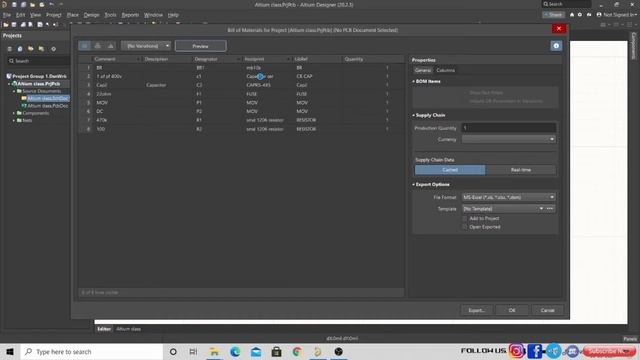Open the Tools menu
The height and width of the screenshot is (360, 640).
[110, 15]
